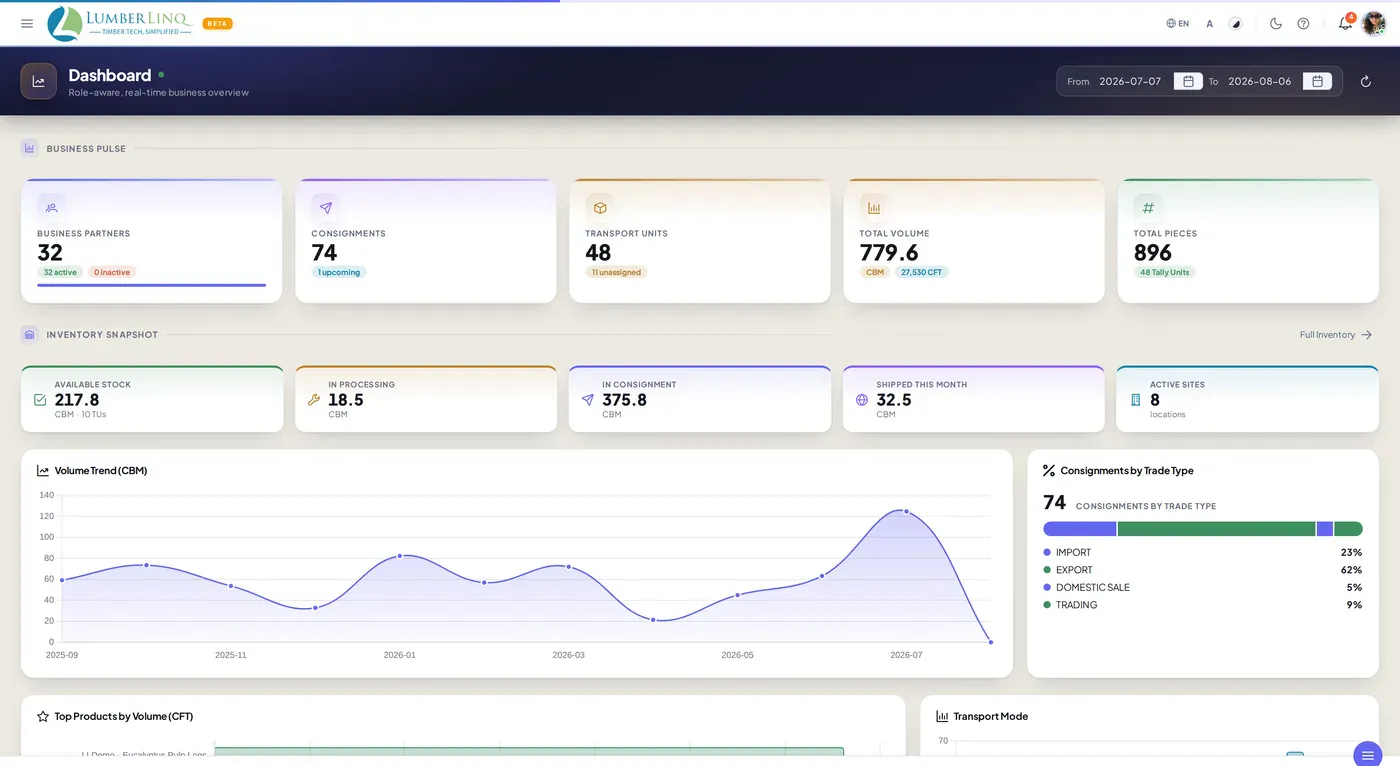Open the From date calendar picker

click(1188, 81)
